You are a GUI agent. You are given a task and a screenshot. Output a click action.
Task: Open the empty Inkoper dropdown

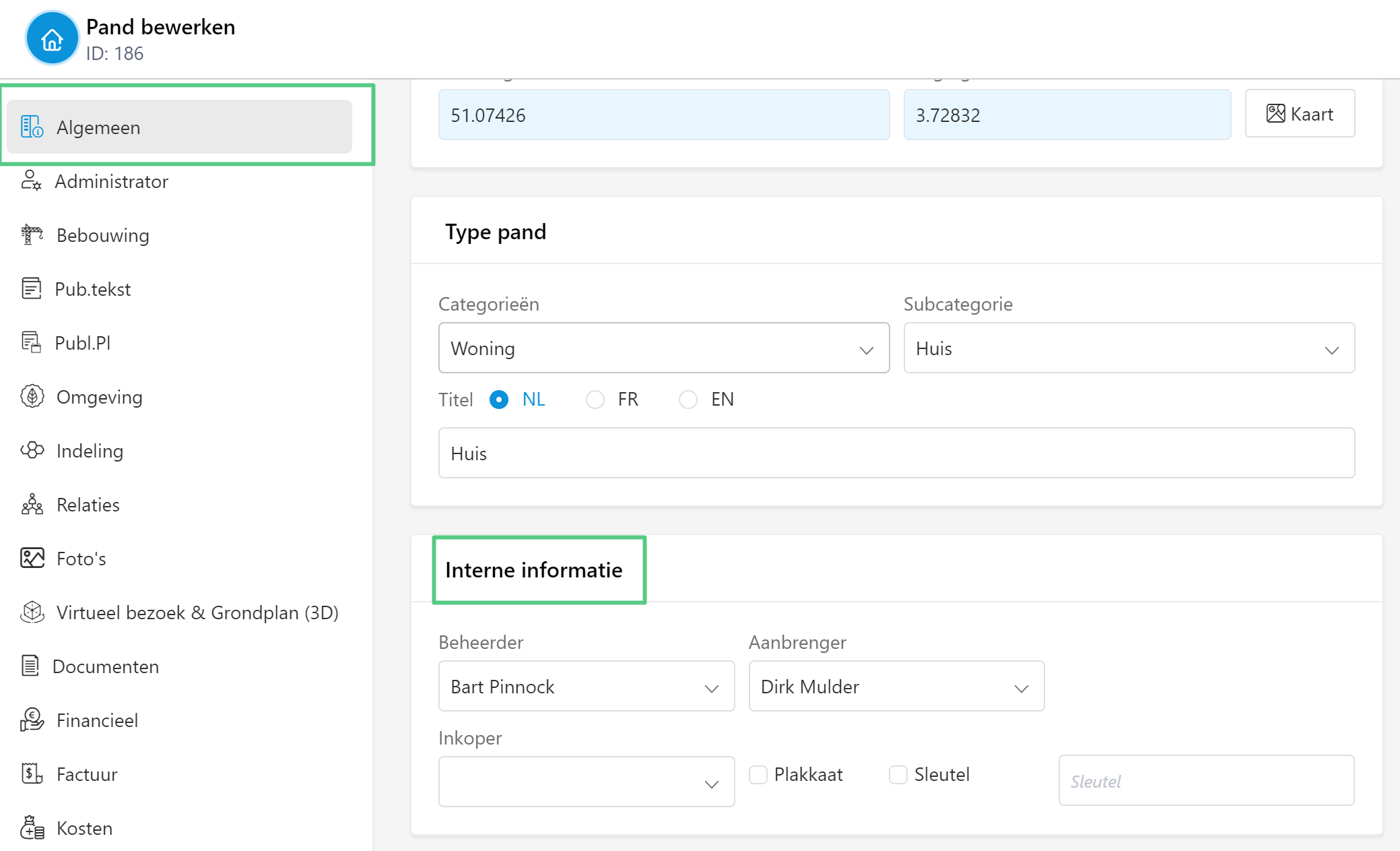click(586, 782)
